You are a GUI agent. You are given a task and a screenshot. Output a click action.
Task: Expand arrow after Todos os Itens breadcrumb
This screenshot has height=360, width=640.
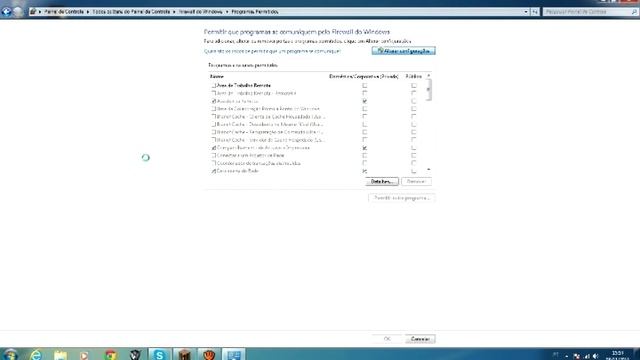click(x=174, y=12)
